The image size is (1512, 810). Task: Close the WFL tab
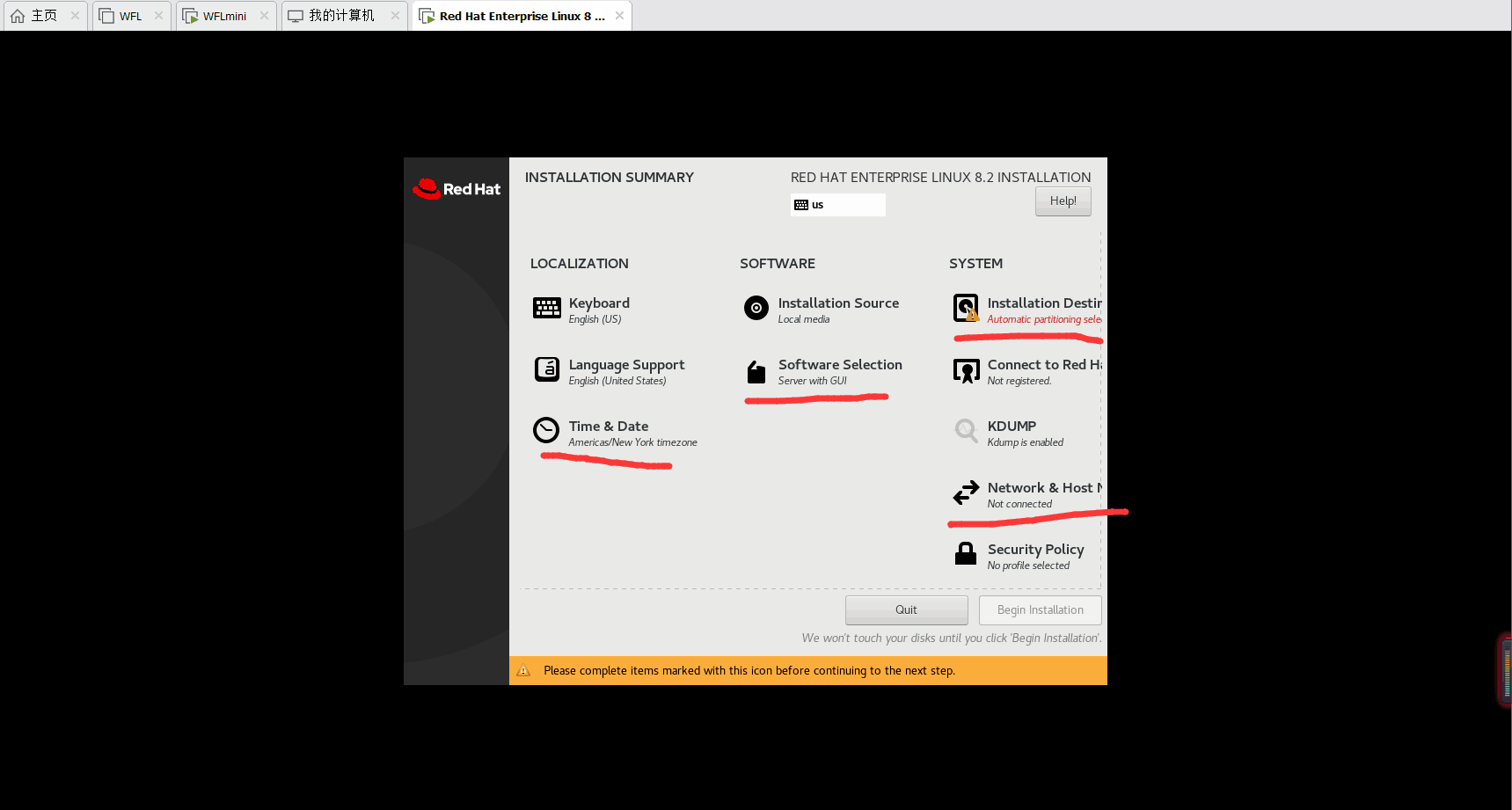click(x=158, y=16)
